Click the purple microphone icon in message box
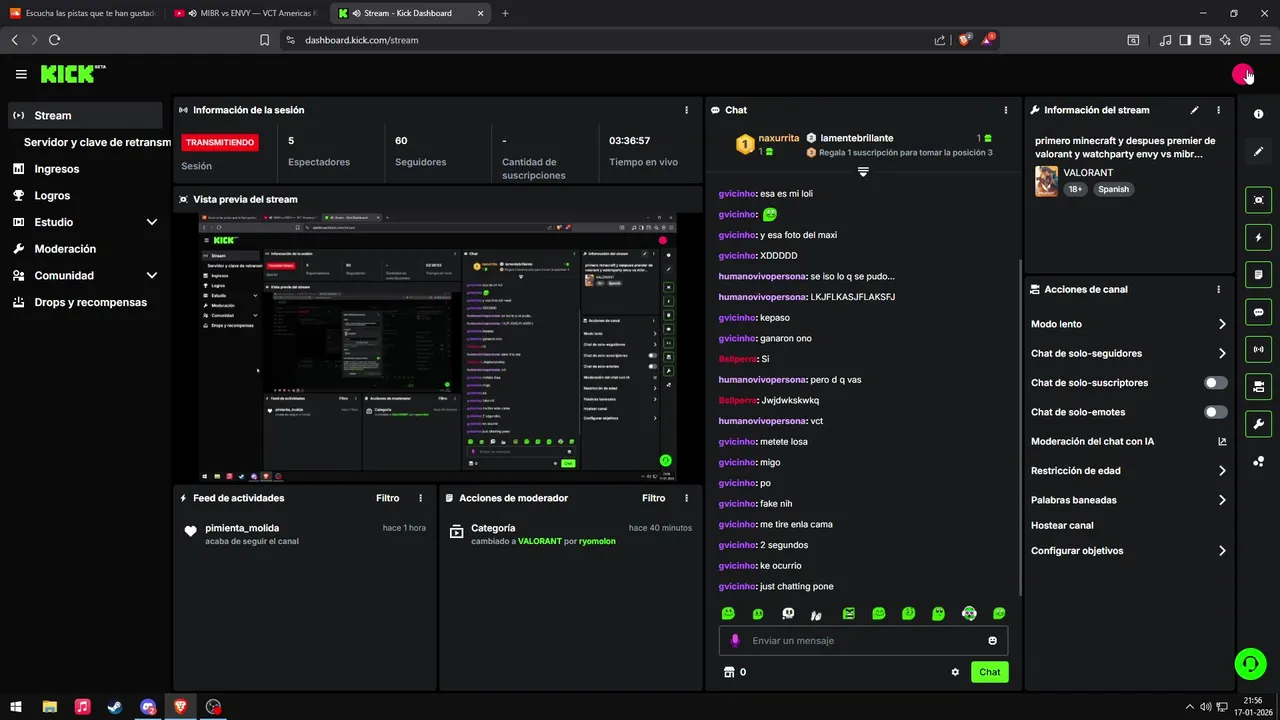This screenshot has width=1280, height=720. click(735, 640)
